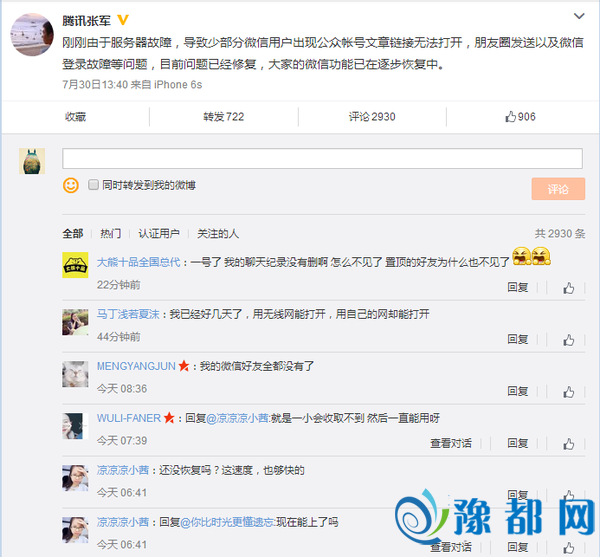Select the 关注的人 comments tab
The height and width of the screenshot is (557, 600).
[x=217, y=234]
